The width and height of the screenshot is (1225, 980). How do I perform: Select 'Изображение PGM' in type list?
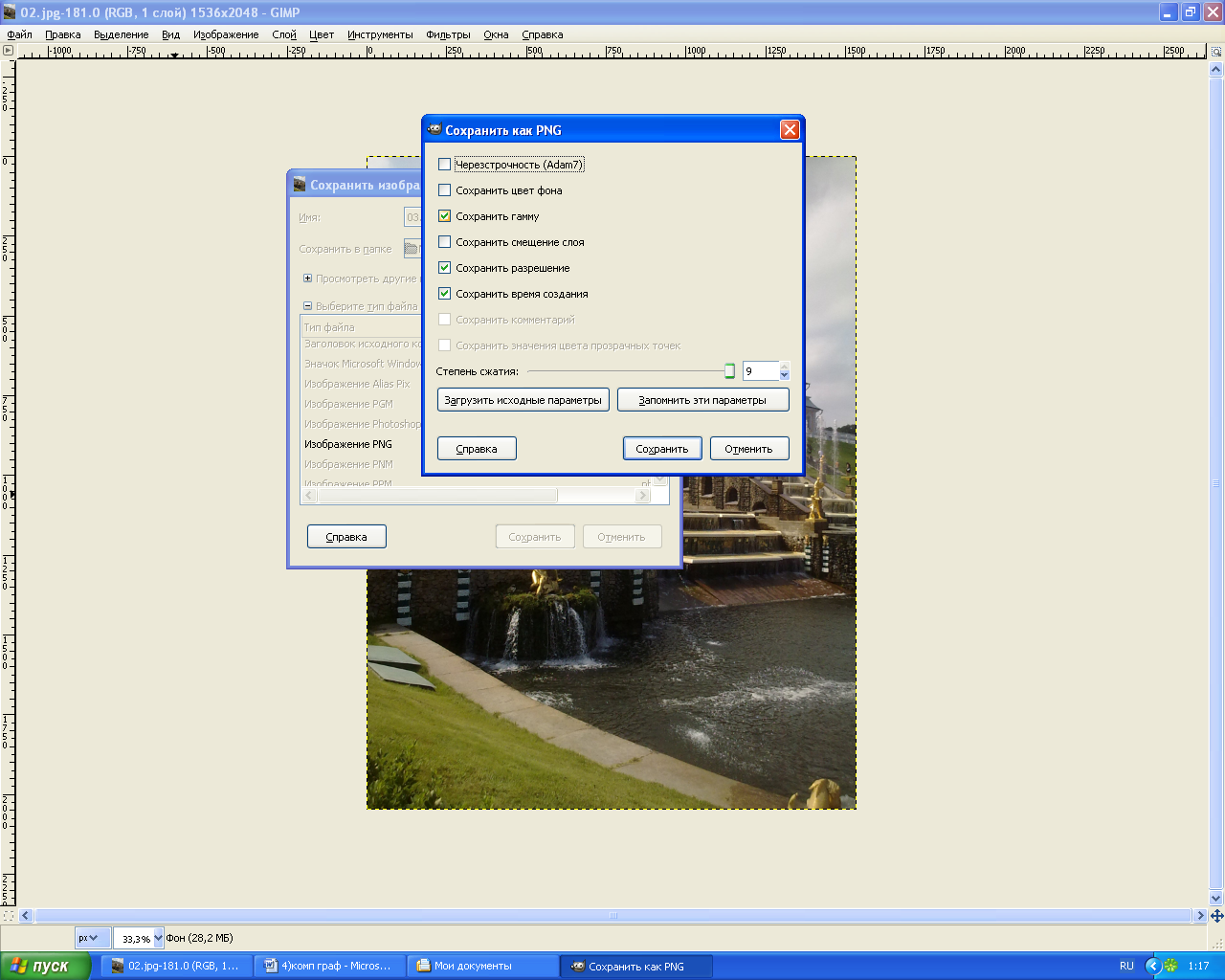[363, 404]
